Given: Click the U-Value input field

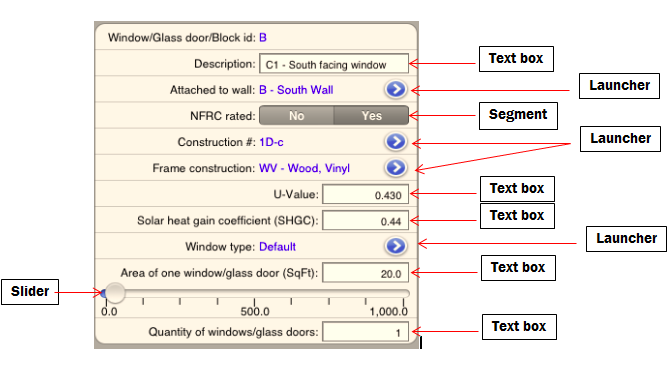Looking at the screenshot, I should 365,195.
